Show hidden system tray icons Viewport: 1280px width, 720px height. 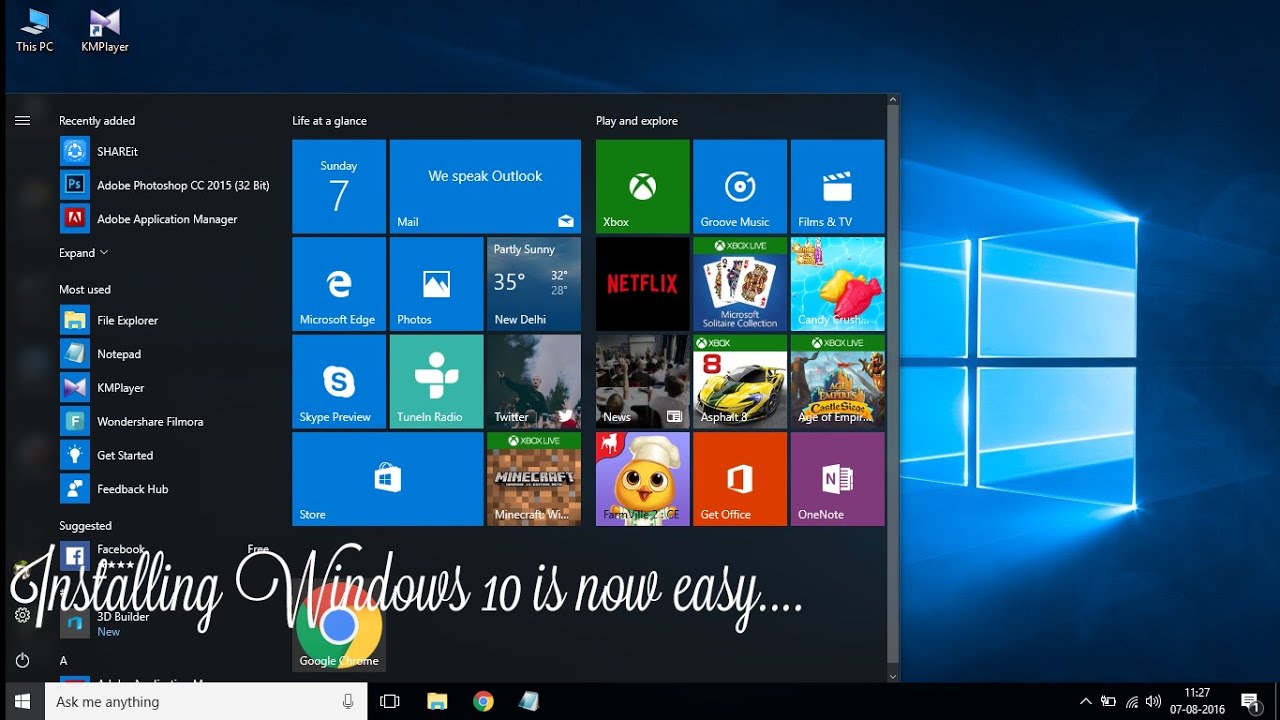click(1086, 702)
